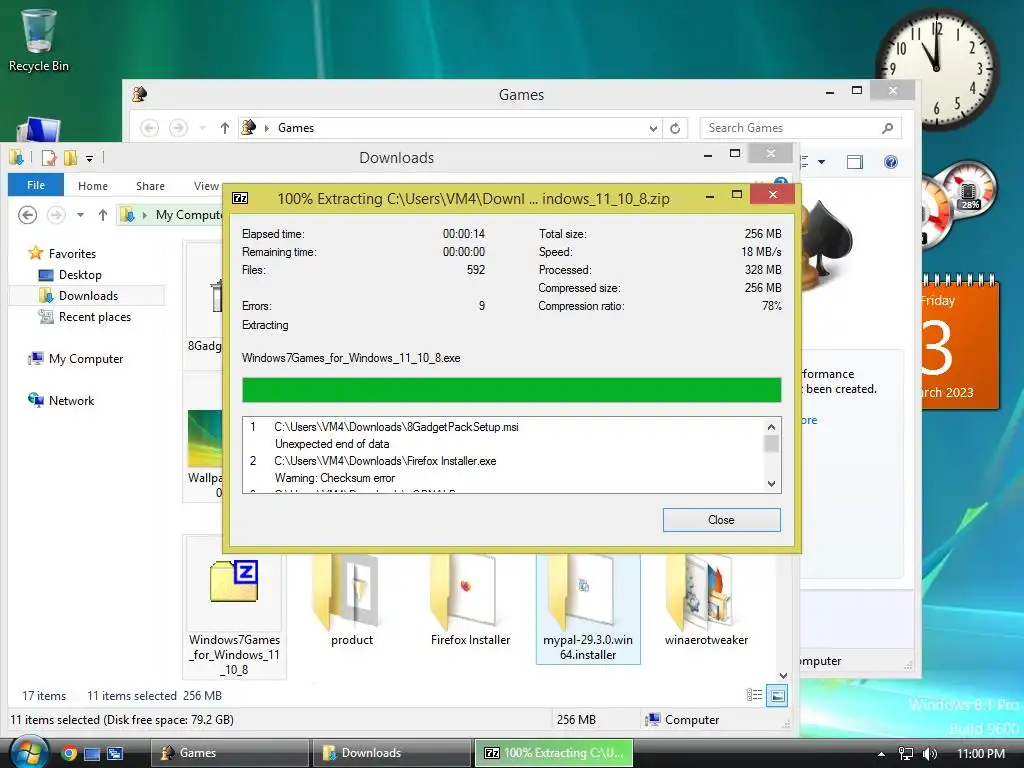Click the taskbar clock 11:00 PM
This screenshot has width=1024, height=768.
(x=981, y=754)
